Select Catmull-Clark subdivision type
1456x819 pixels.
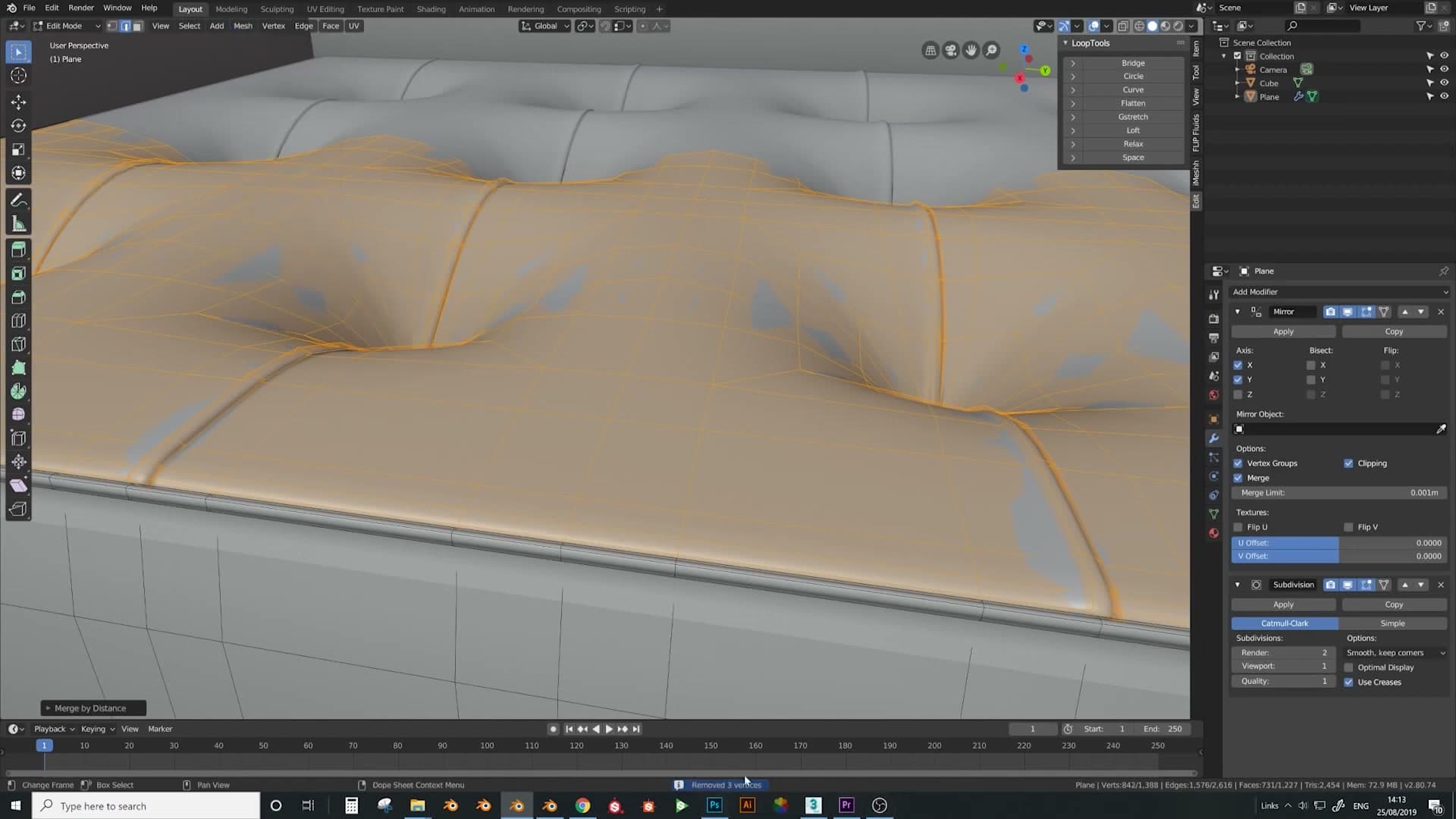(x=1285, y=623)
